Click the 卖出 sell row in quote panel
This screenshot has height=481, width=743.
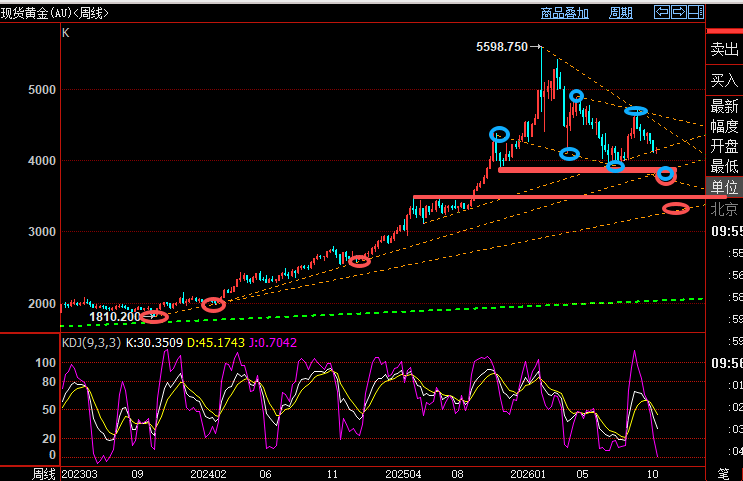(725, 49)
